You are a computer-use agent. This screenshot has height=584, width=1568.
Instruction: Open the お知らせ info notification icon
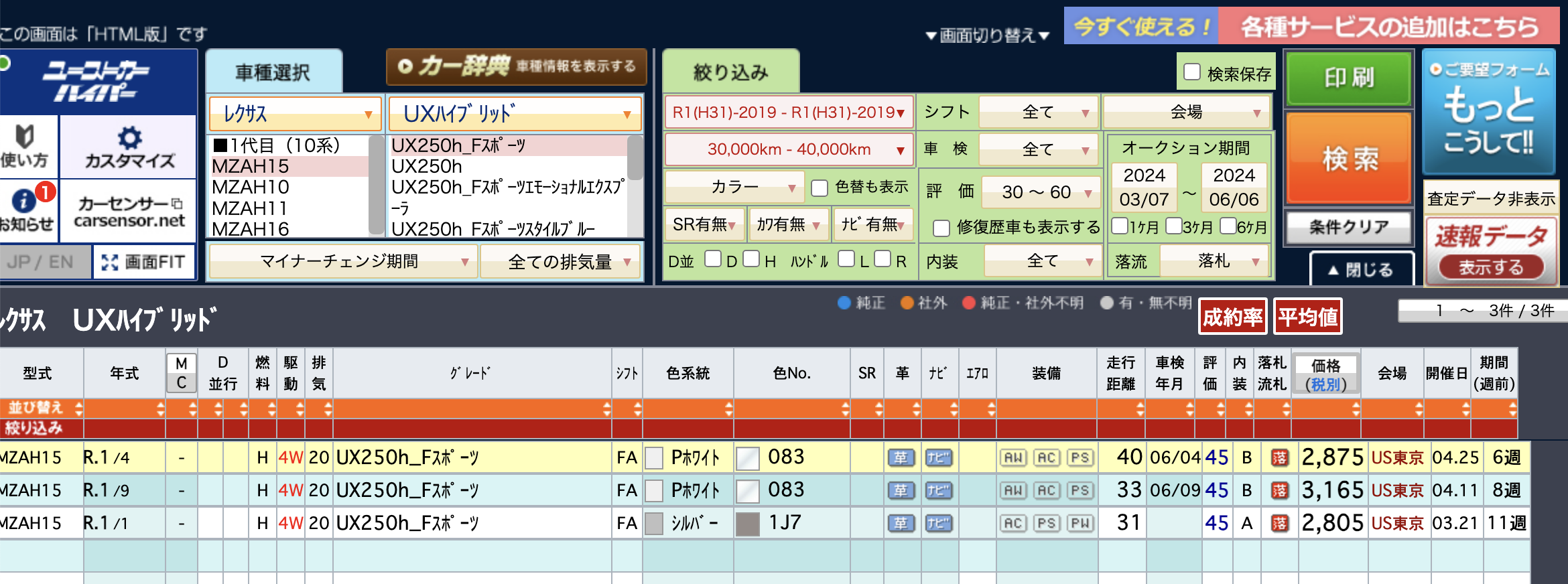pyautogui.click(x=25, y=209)
